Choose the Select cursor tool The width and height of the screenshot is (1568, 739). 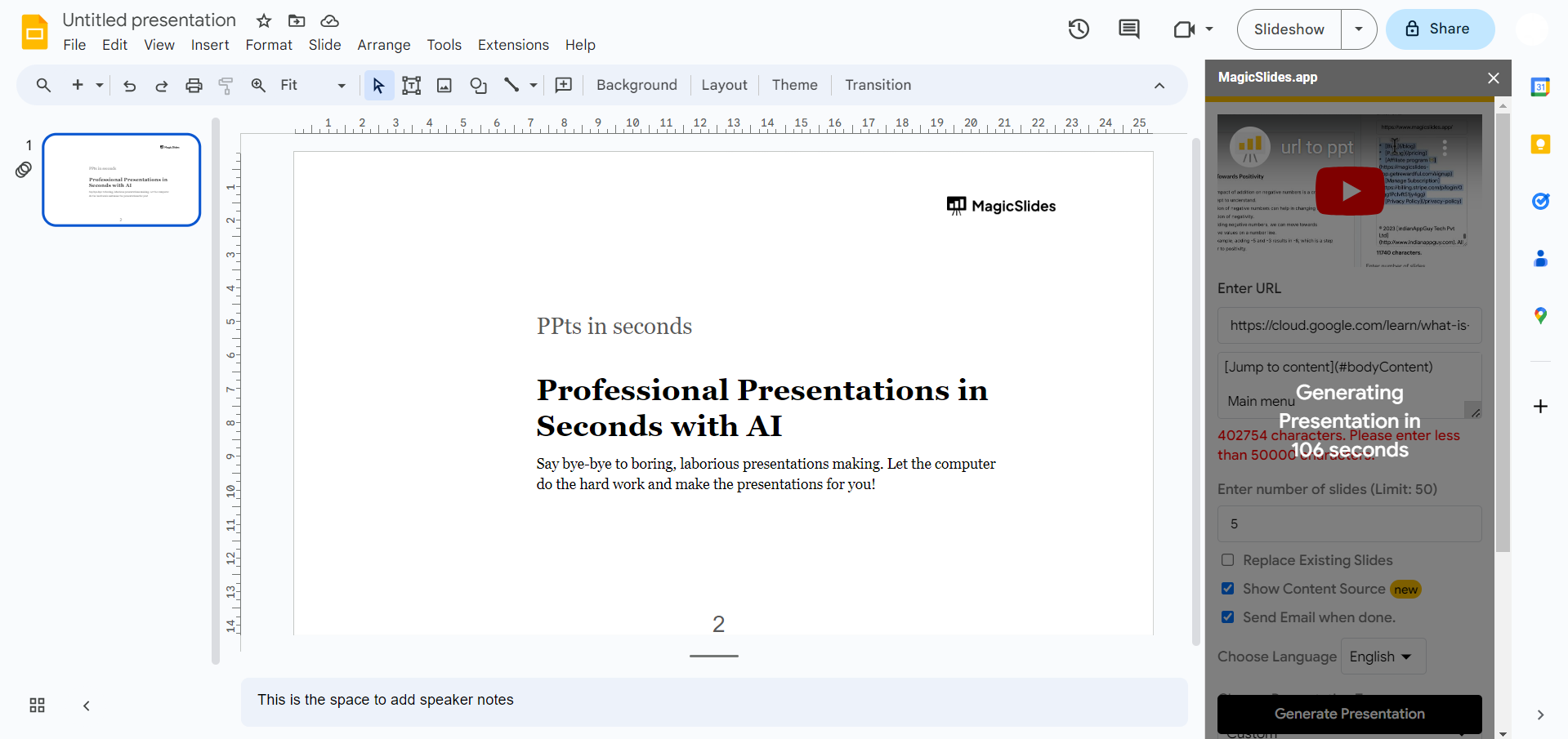[378, 85]
